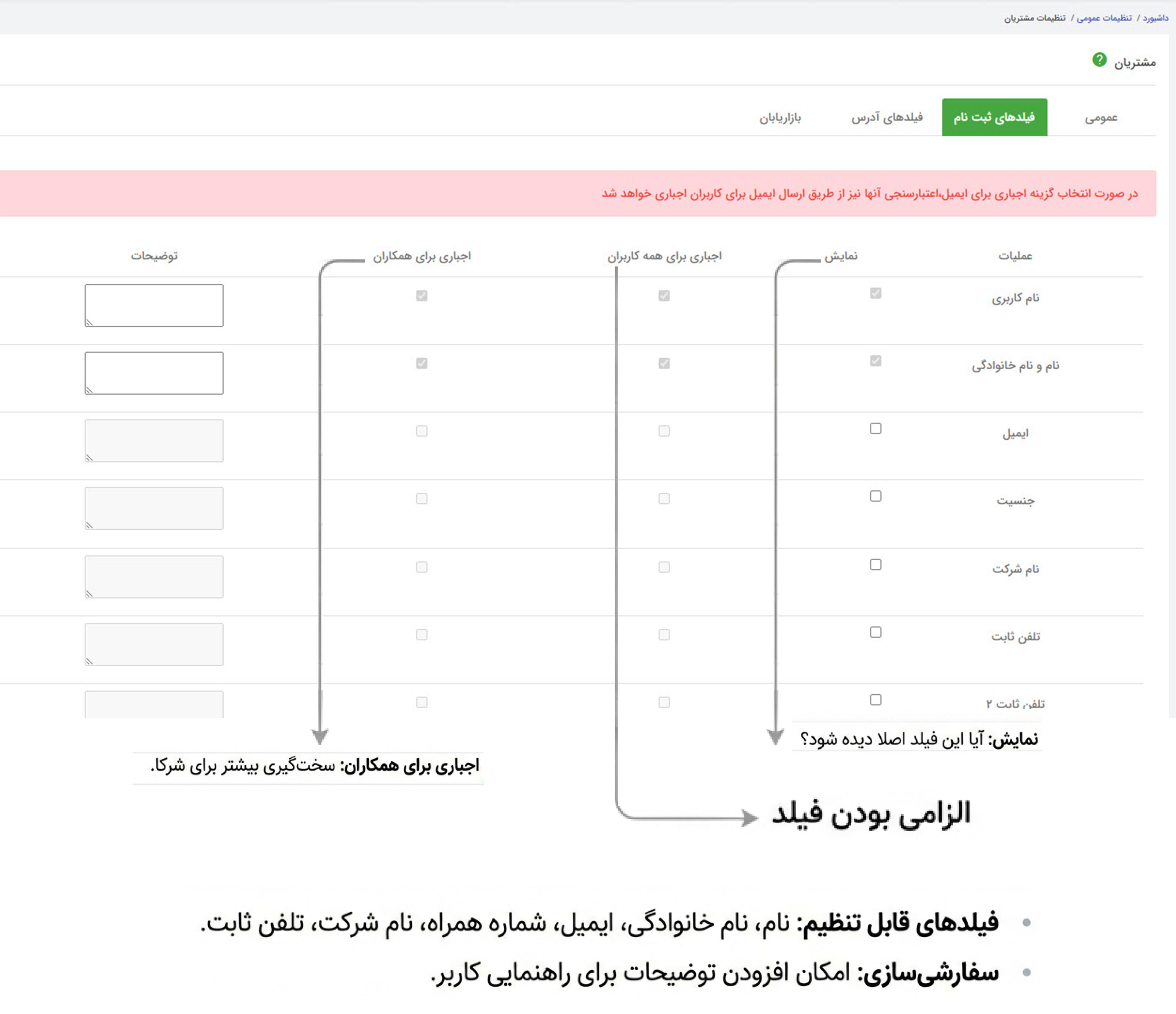Toggle اجباری برای همکاران for تلفن ثابت ۲

point(422,702)
